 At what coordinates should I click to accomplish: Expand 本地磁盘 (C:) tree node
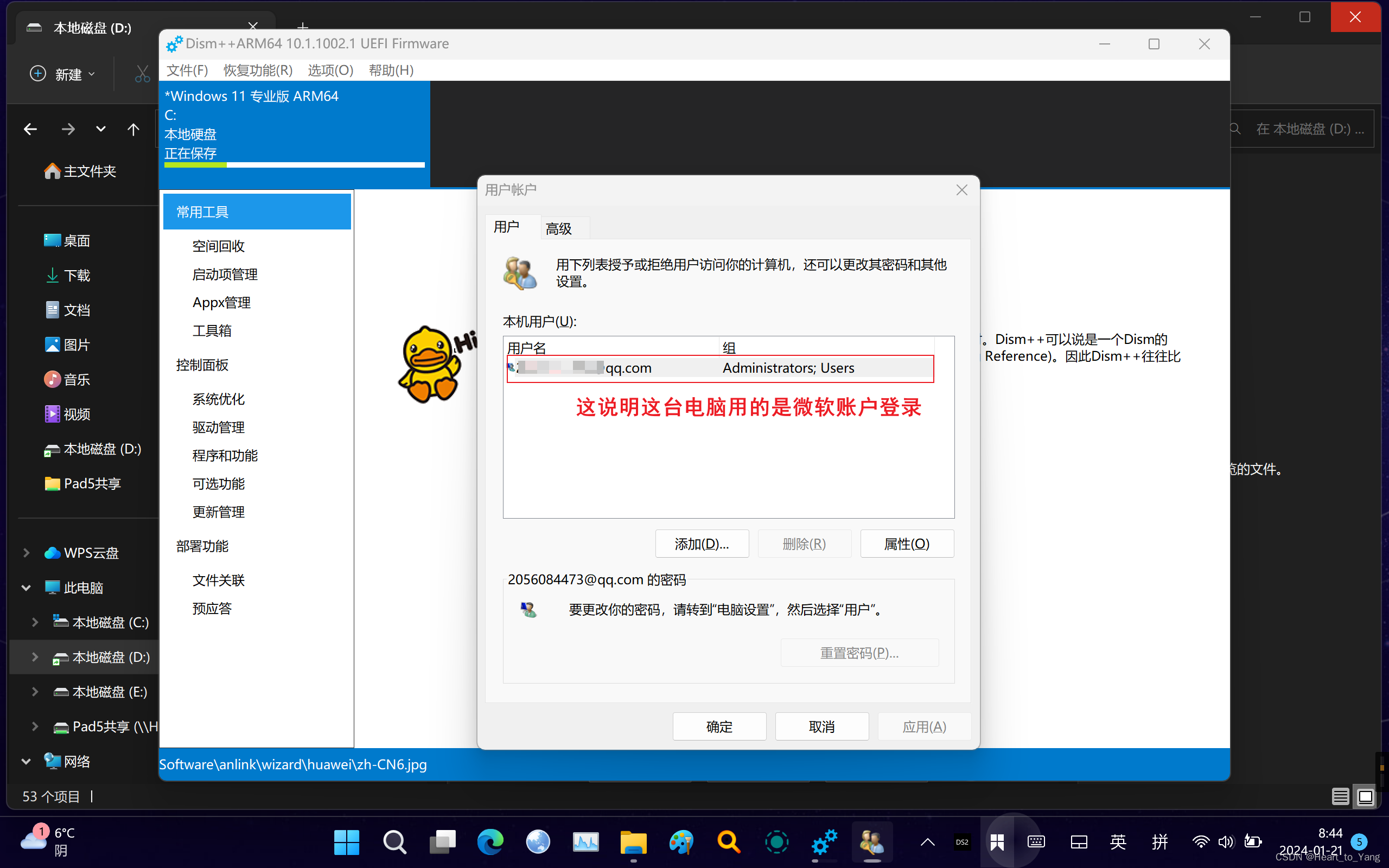[35, 622]
